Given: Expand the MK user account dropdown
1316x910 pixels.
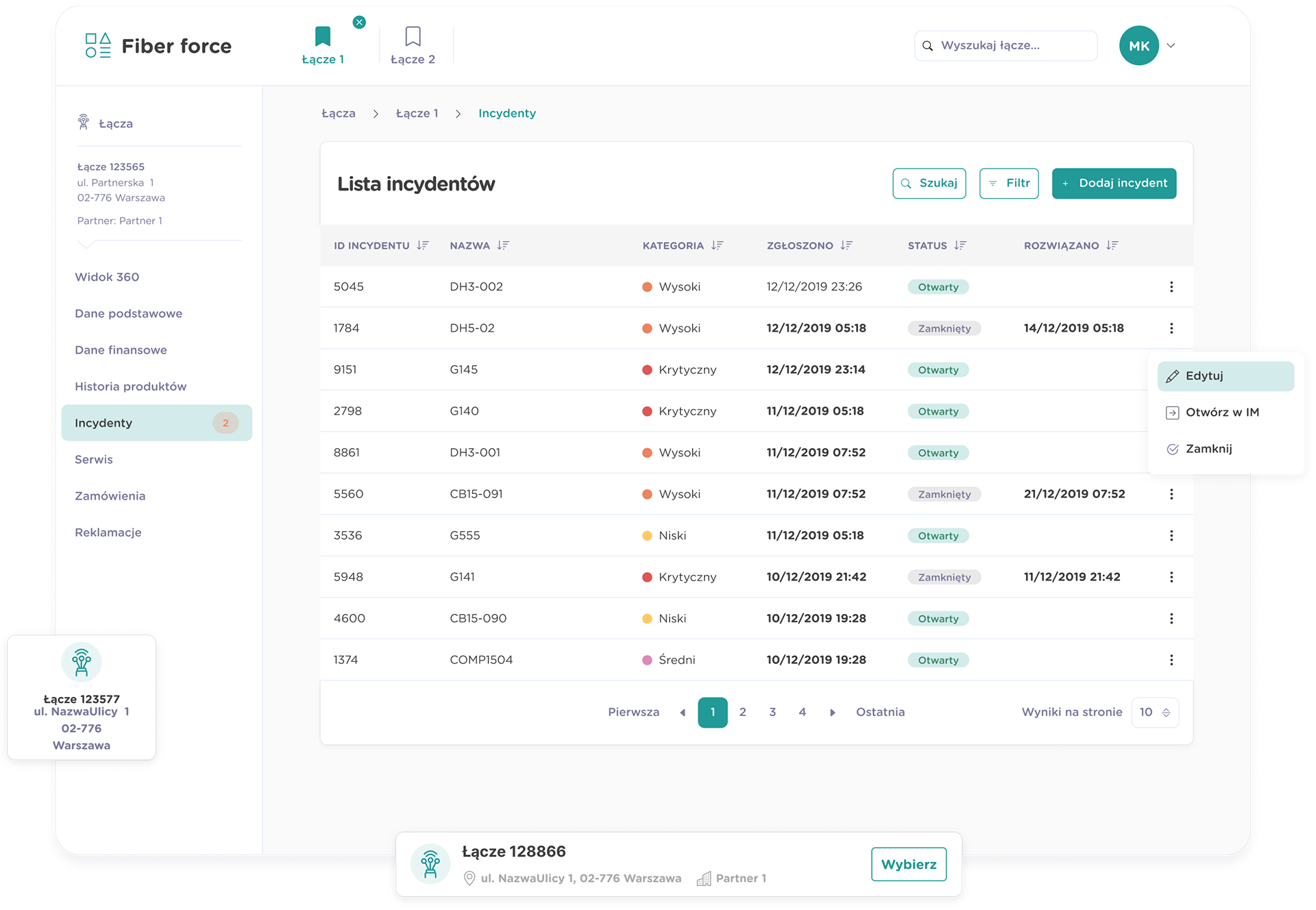Looking at the screenshot, I should pos(1171,46).
